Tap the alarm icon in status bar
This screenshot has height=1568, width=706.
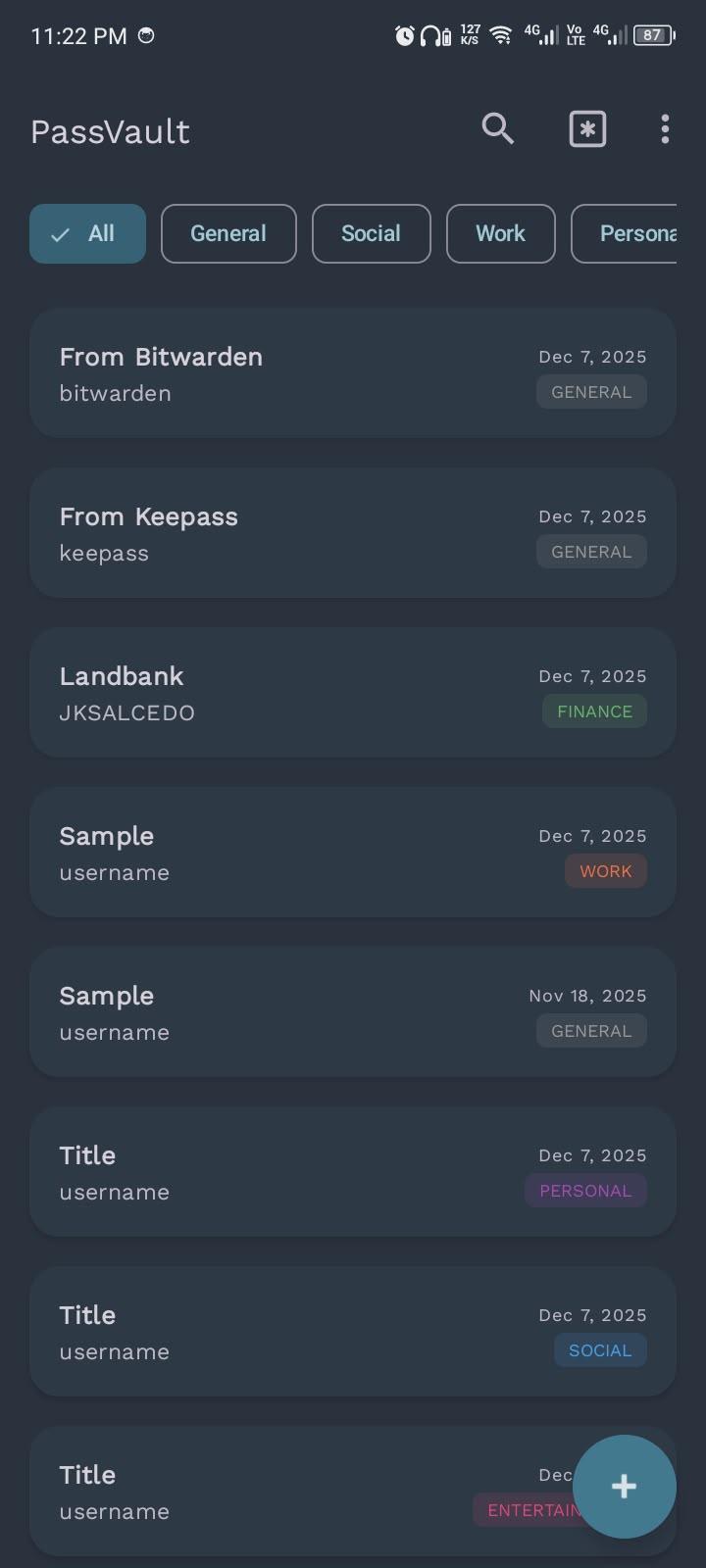click(x=404, y=36)
